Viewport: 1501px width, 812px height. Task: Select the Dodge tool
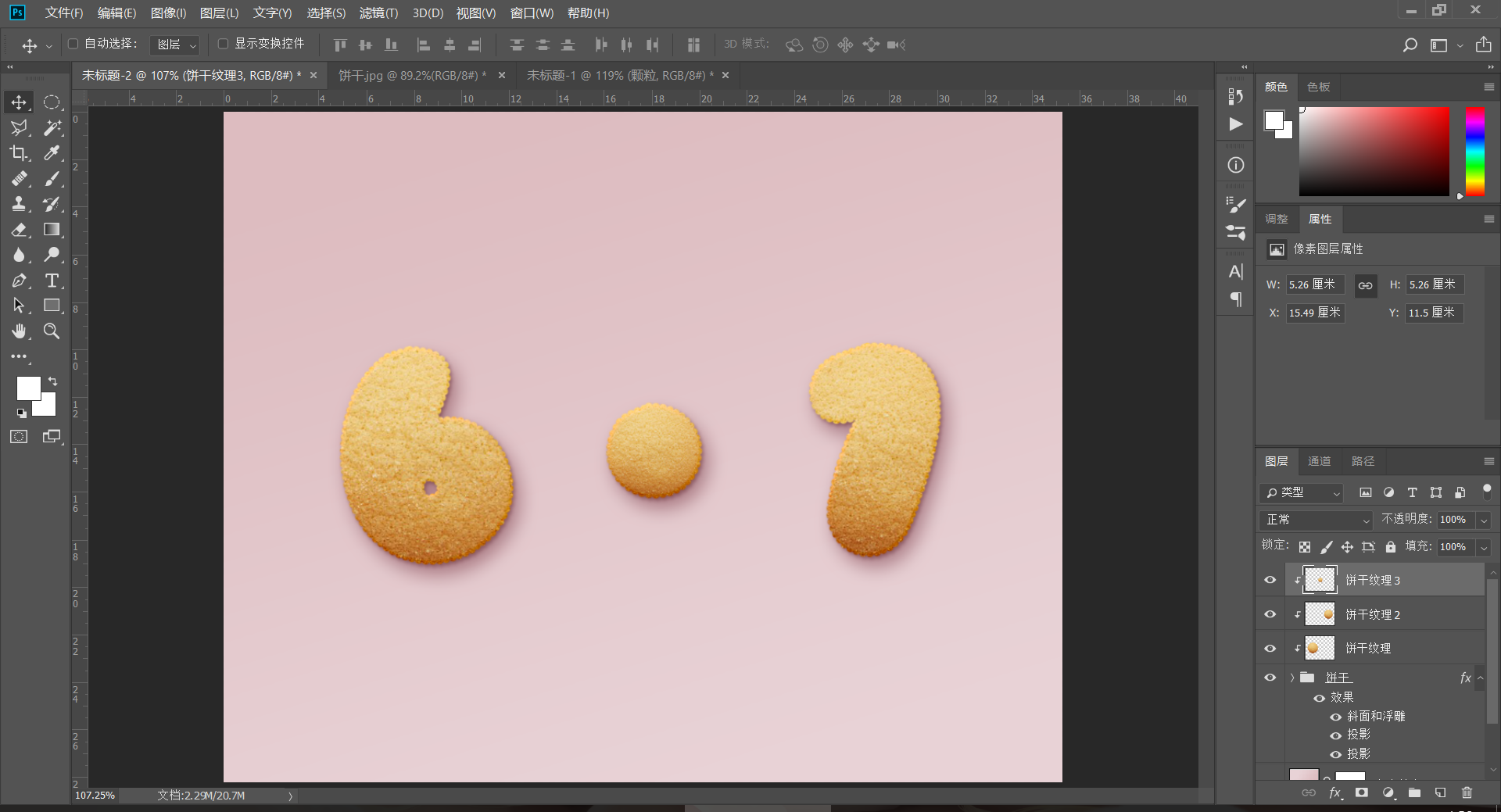click(52, 255)
